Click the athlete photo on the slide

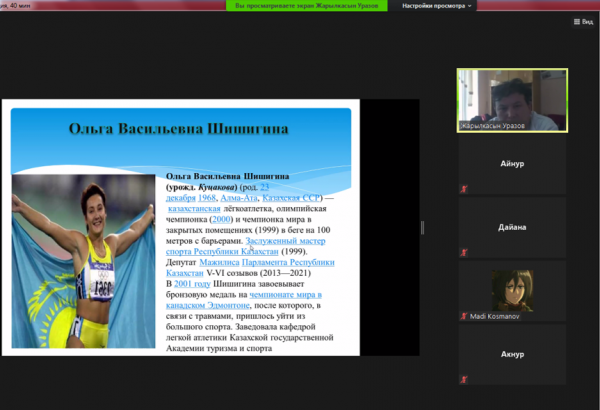(x=85, y=262)
